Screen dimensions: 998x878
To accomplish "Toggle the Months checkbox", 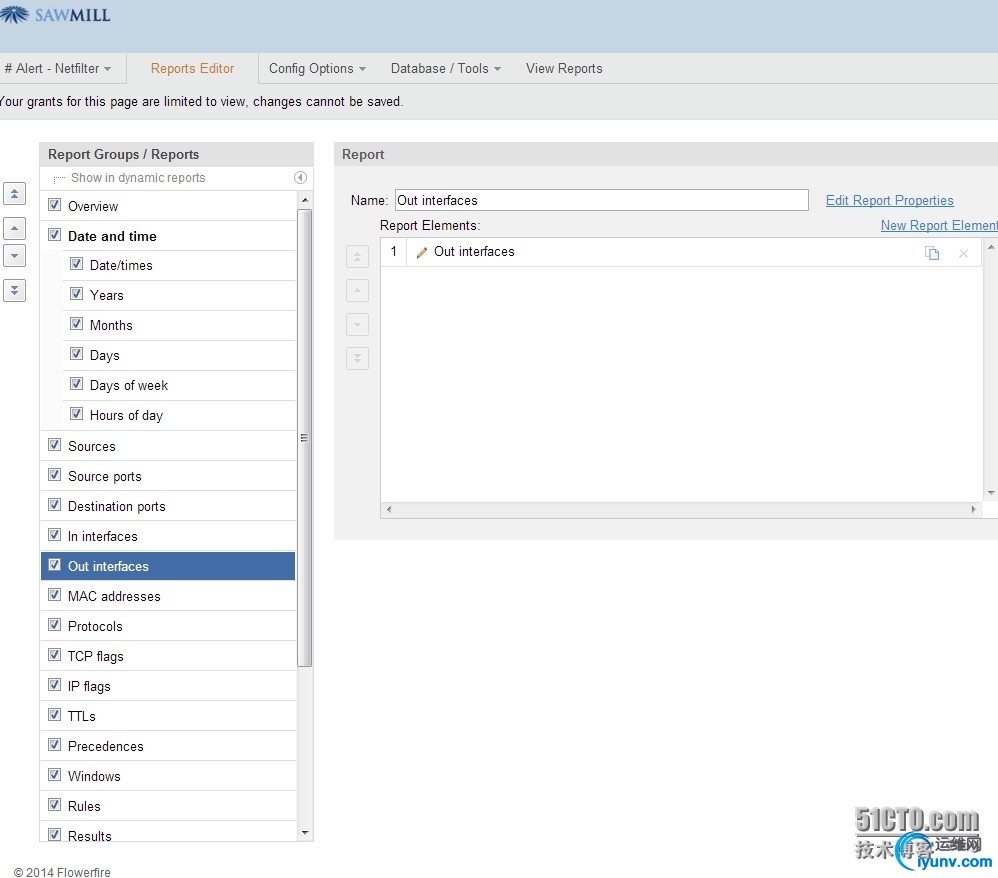I will coord(76,323).
